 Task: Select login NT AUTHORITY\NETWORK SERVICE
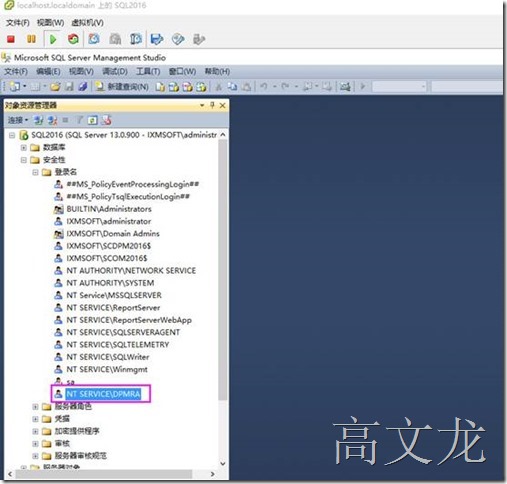[x=131, y=271]
